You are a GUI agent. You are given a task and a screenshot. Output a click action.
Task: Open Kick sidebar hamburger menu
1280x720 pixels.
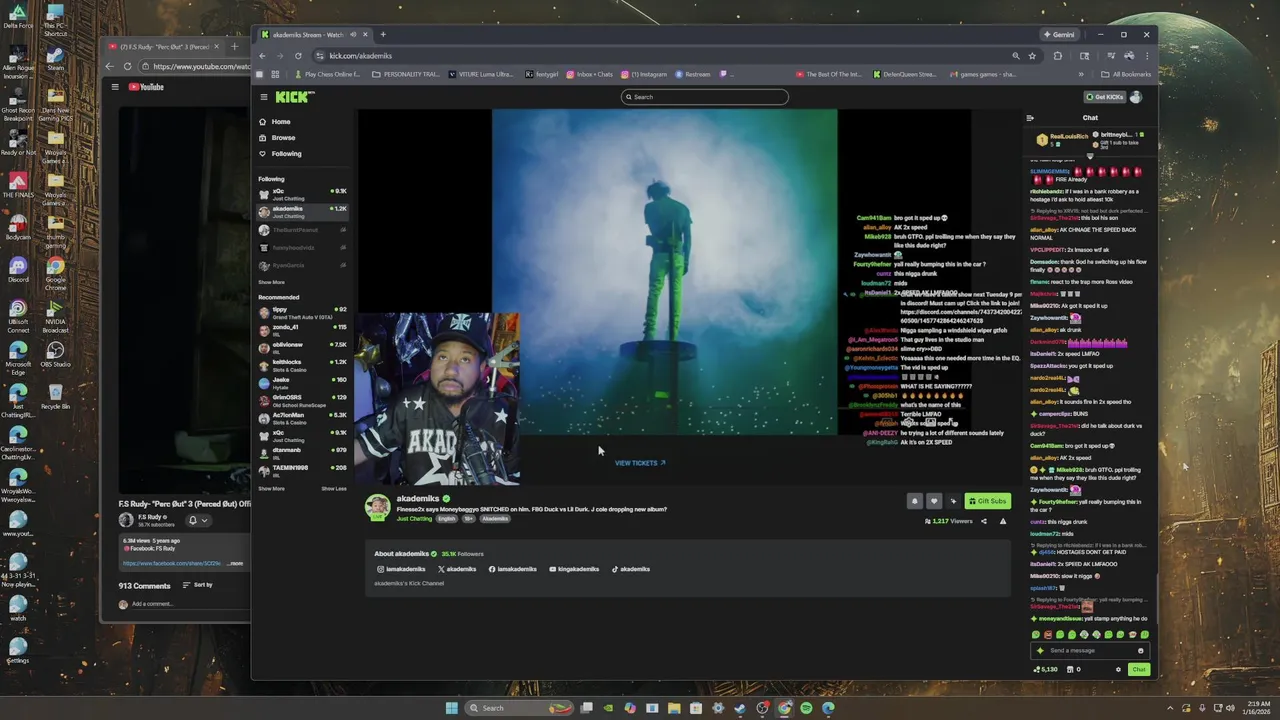(264, 97)
